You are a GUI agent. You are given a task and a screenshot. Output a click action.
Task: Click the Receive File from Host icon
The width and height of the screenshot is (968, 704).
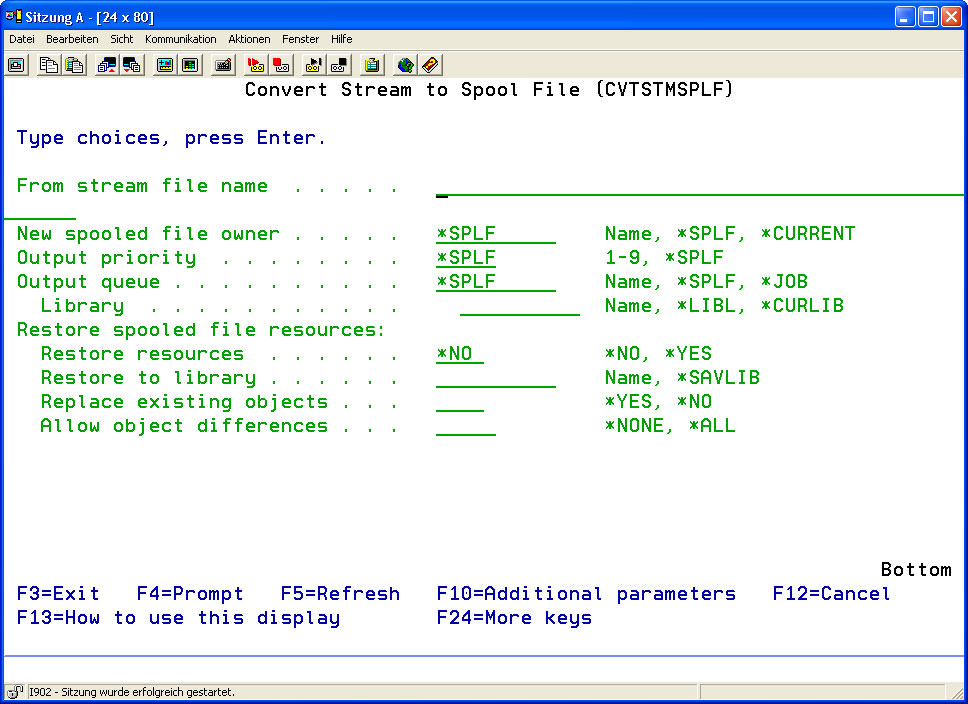coord(132,65)
